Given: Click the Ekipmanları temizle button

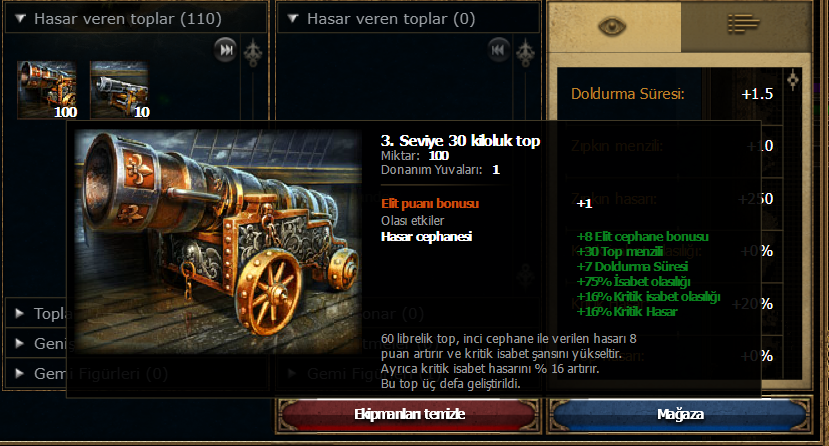Looking at the screenshot, I should click(x=409, y=414).
